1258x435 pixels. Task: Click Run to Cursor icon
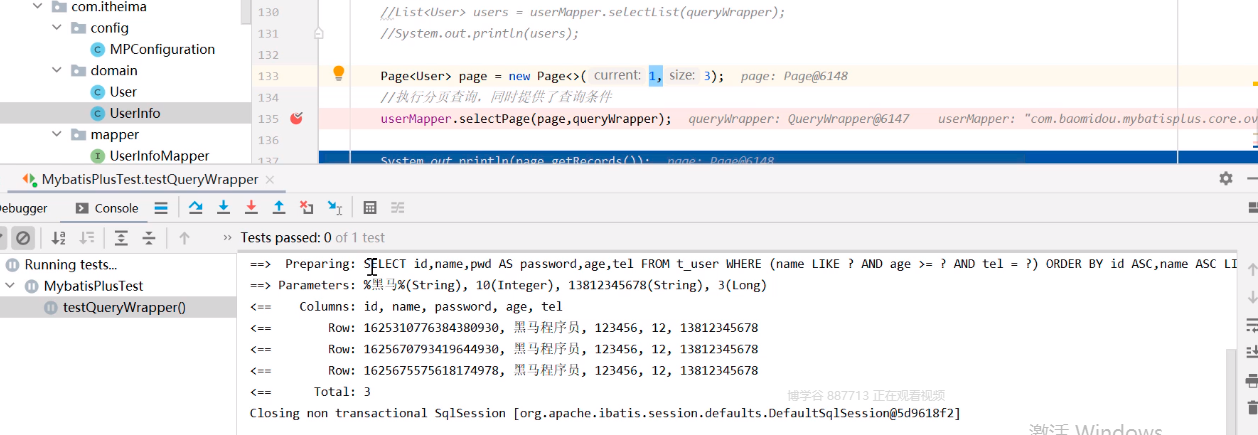click(x=335, y=208)
